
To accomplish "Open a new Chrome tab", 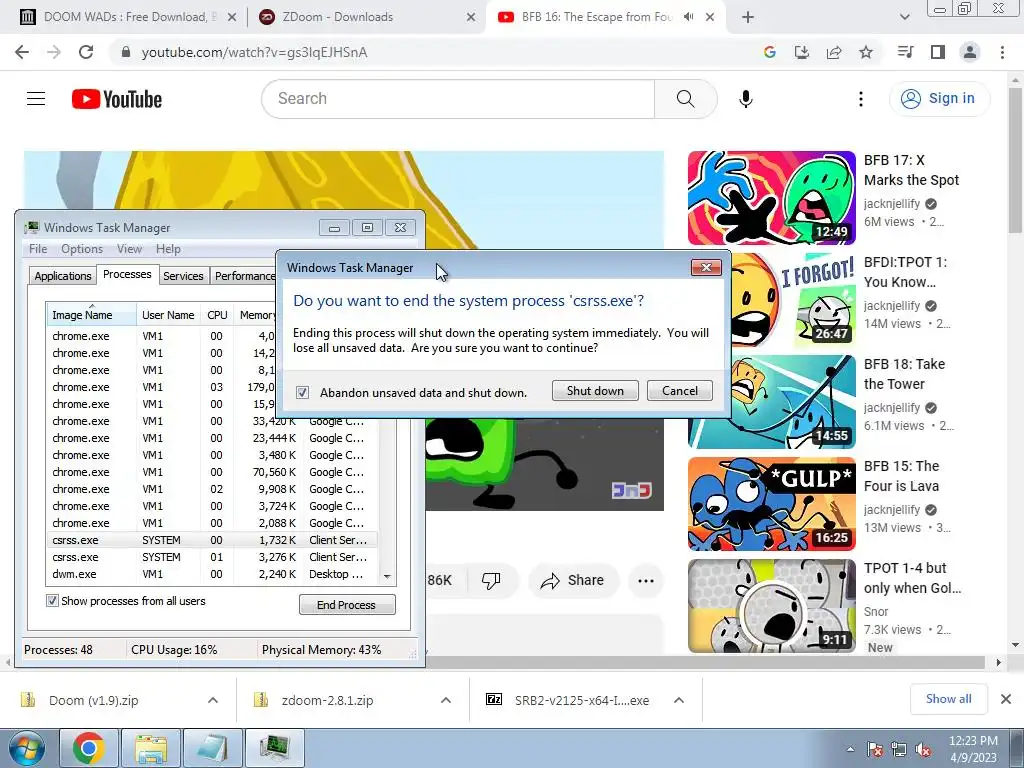I will (748, 17).
